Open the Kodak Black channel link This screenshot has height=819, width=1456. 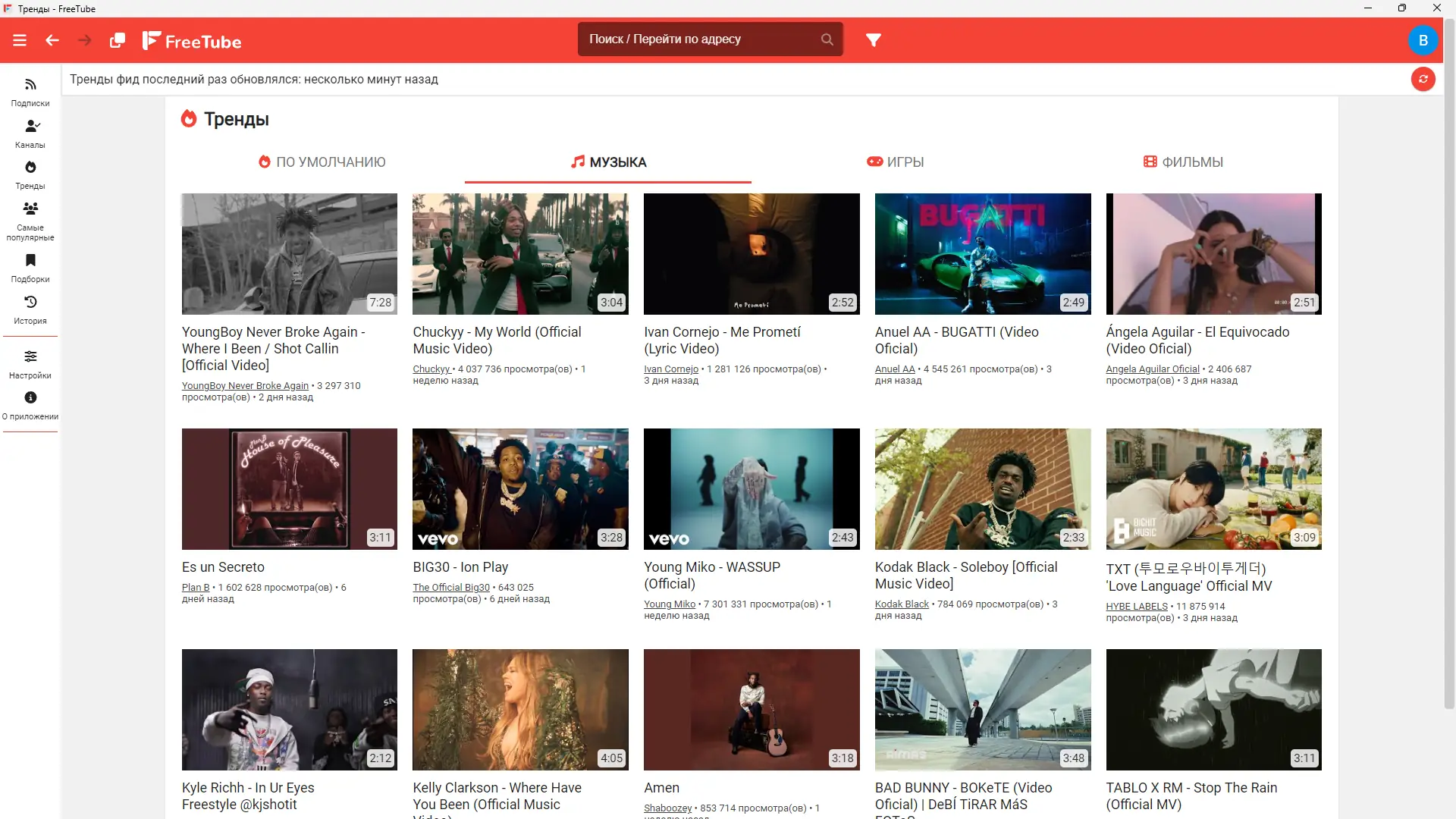pyautogui.click(x=902, y=604)
